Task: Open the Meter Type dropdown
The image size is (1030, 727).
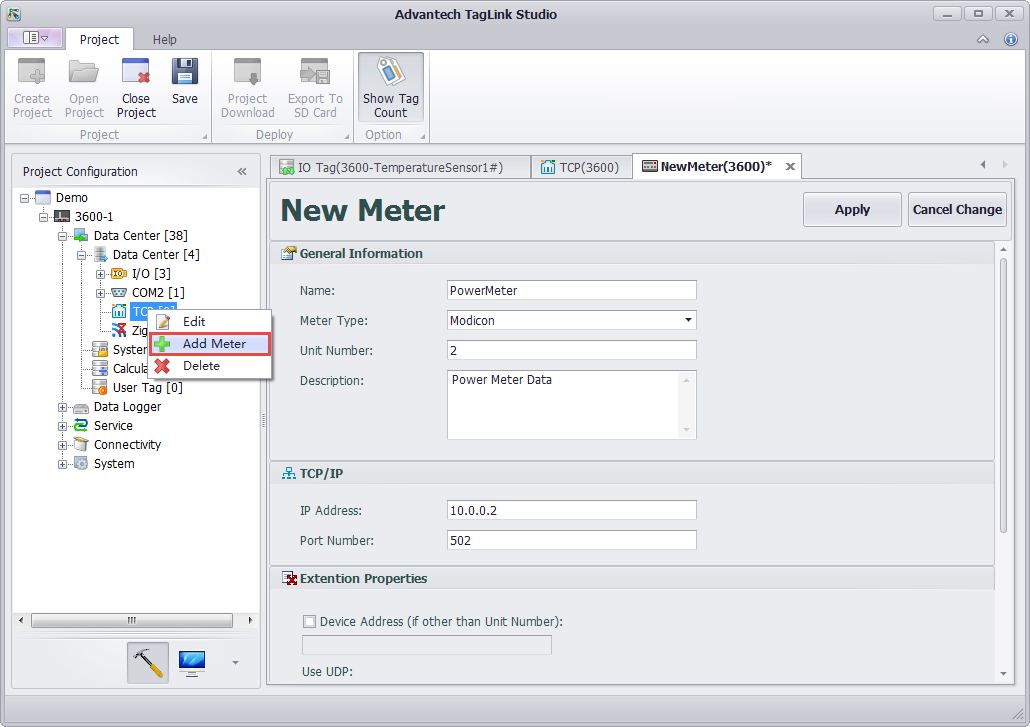Action: 688,321
